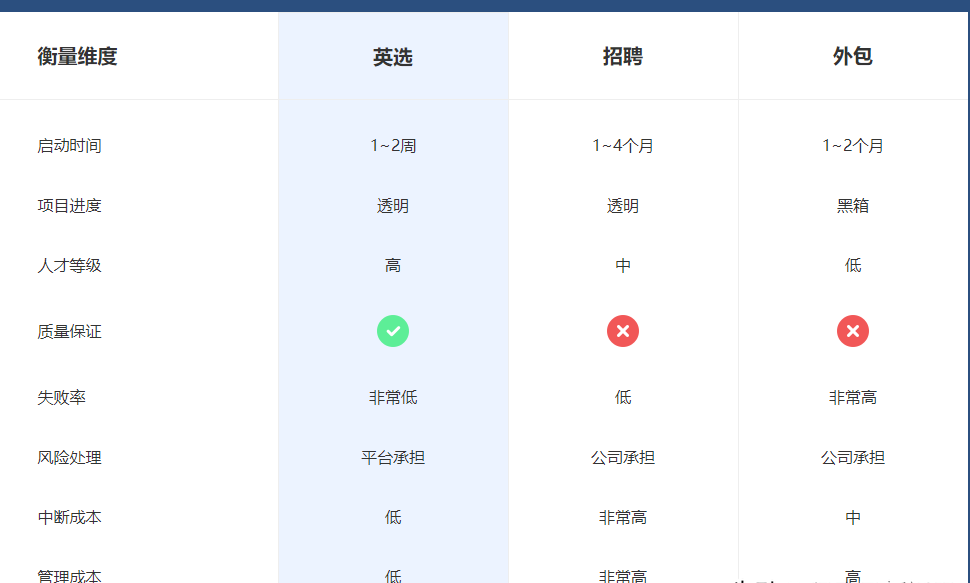Image resolution: width=970 pixels, height=583 pixels.
Task: Select the 招聘 column header
Action: (623, 55)
